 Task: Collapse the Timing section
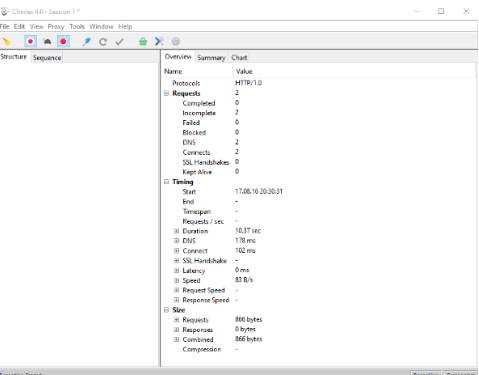(167, 182)
